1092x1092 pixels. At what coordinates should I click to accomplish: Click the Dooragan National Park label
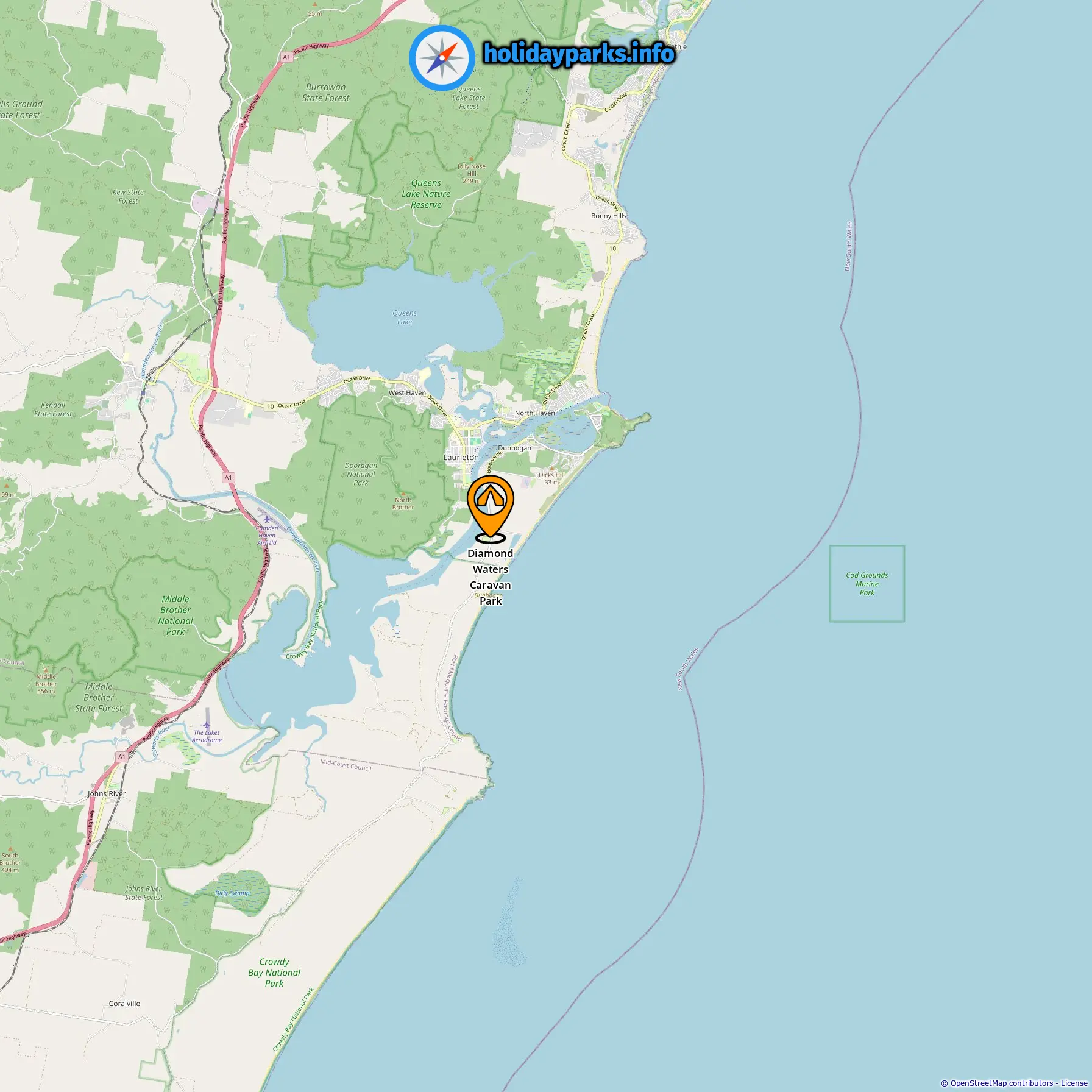361,474
